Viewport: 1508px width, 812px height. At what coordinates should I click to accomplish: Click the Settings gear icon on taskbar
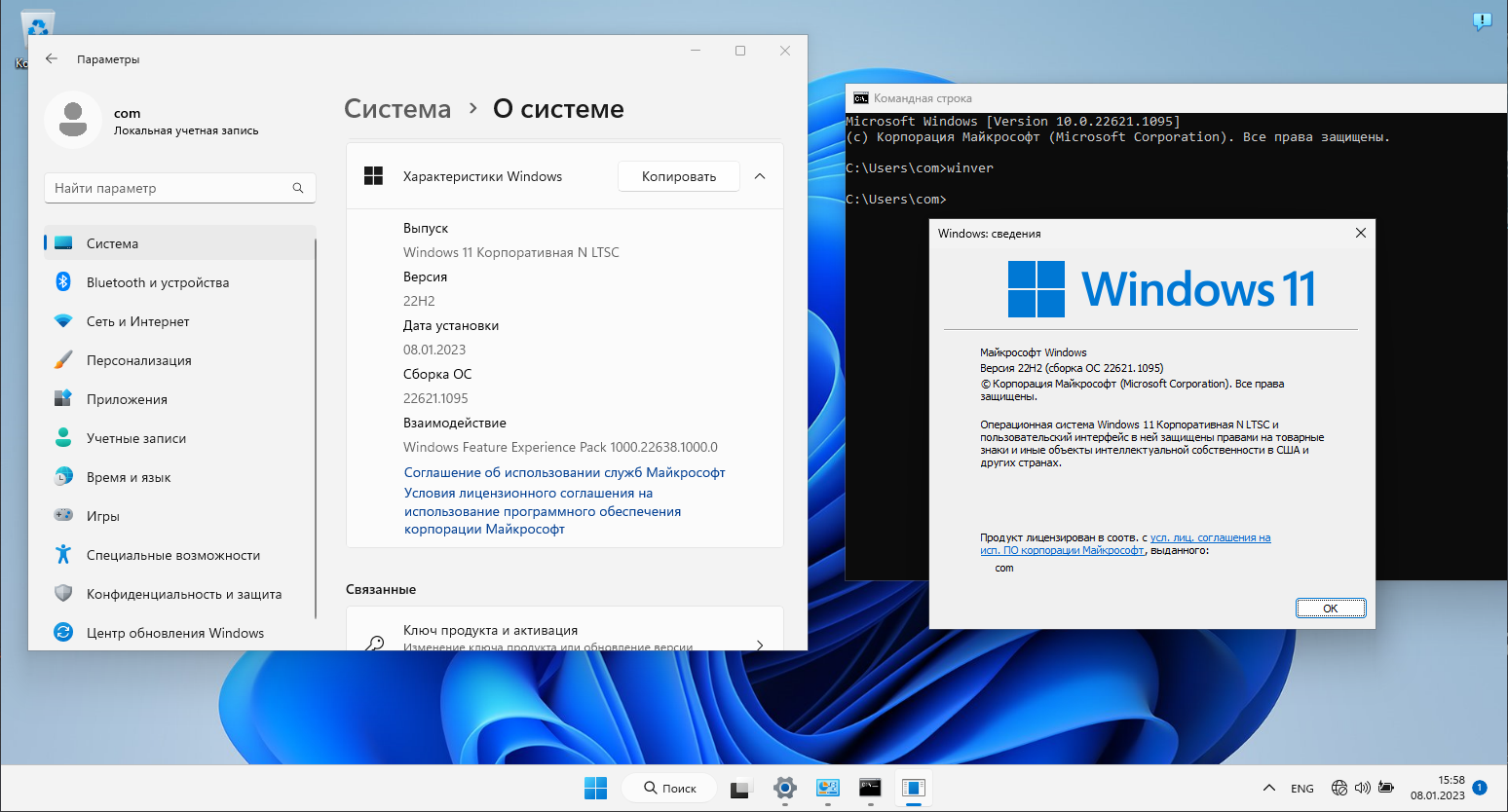click(785, 788)
